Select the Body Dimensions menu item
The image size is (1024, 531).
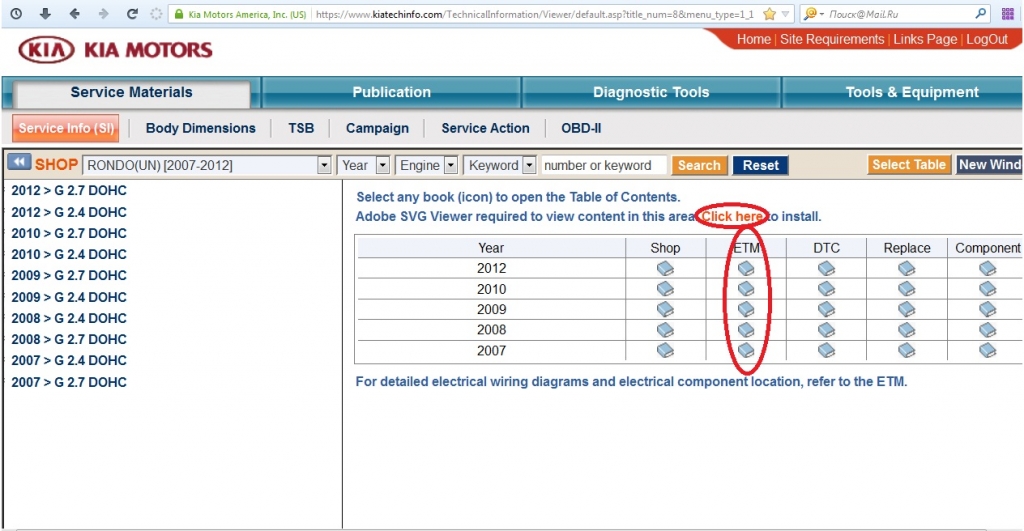coord(200,128)
